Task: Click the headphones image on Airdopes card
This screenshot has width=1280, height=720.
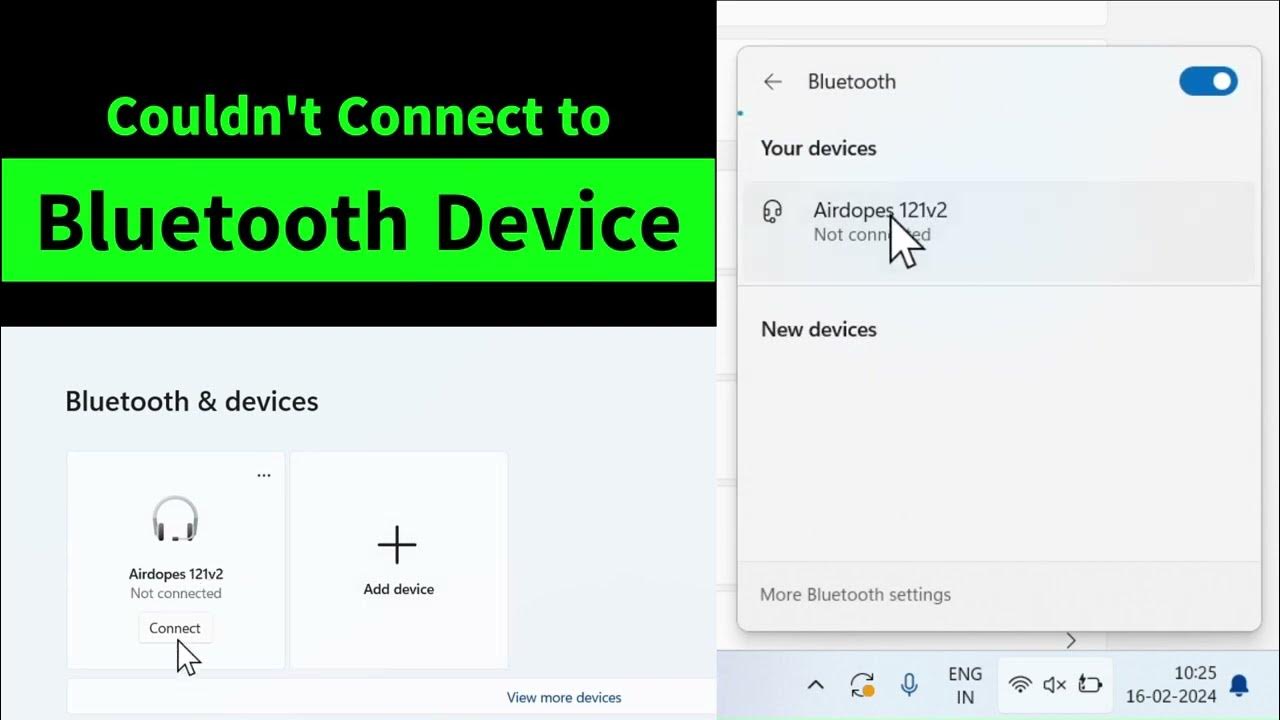Action: [x=175, y=519]
